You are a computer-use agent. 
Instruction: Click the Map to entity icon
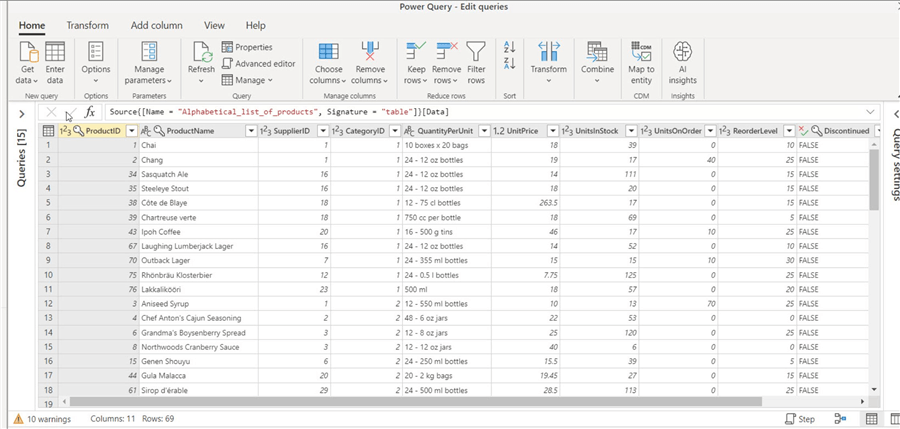(641, 52)
